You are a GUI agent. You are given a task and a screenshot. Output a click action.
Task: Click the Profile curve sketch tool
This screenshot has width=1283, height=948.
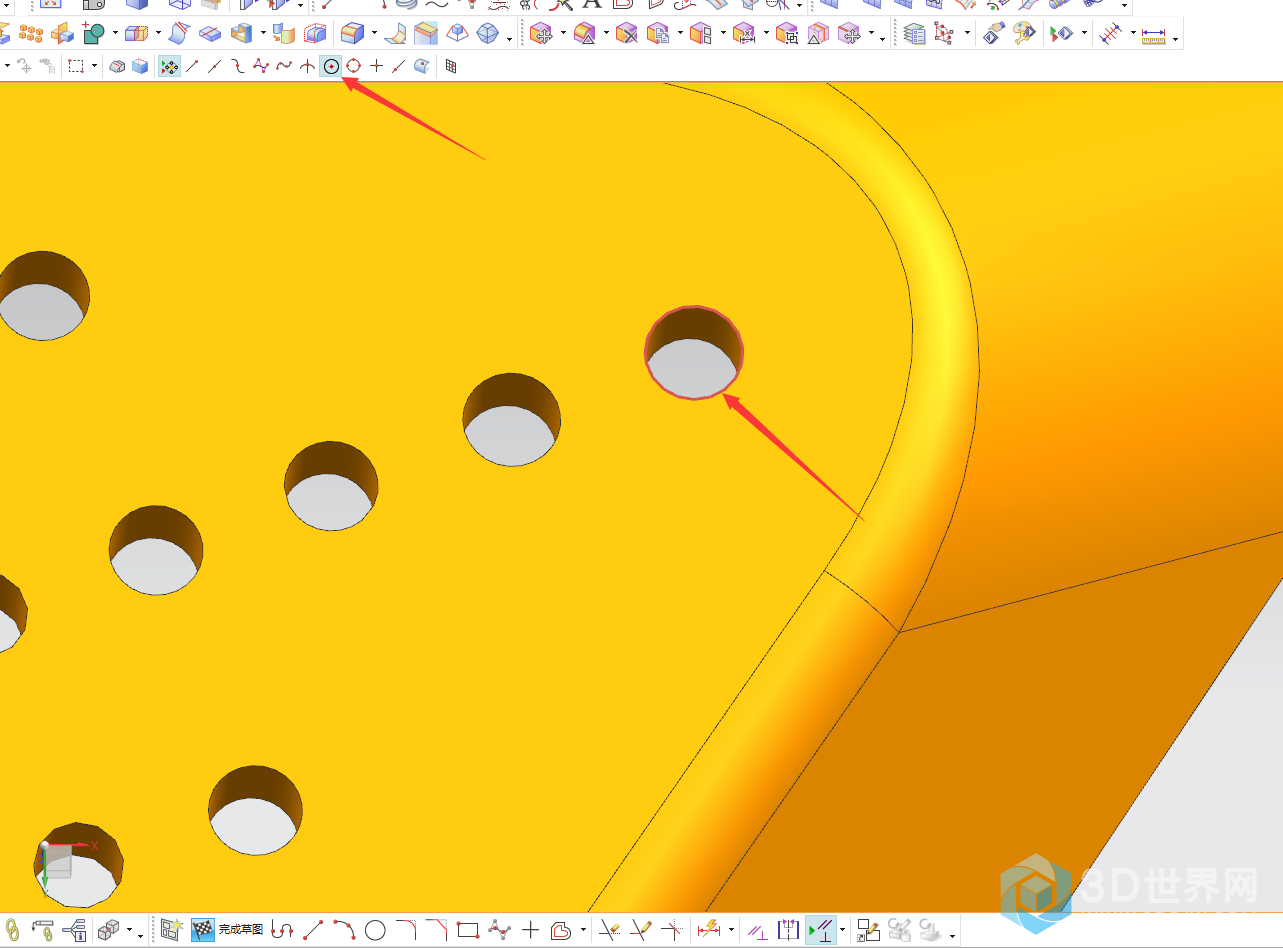[x=283, y=931]
